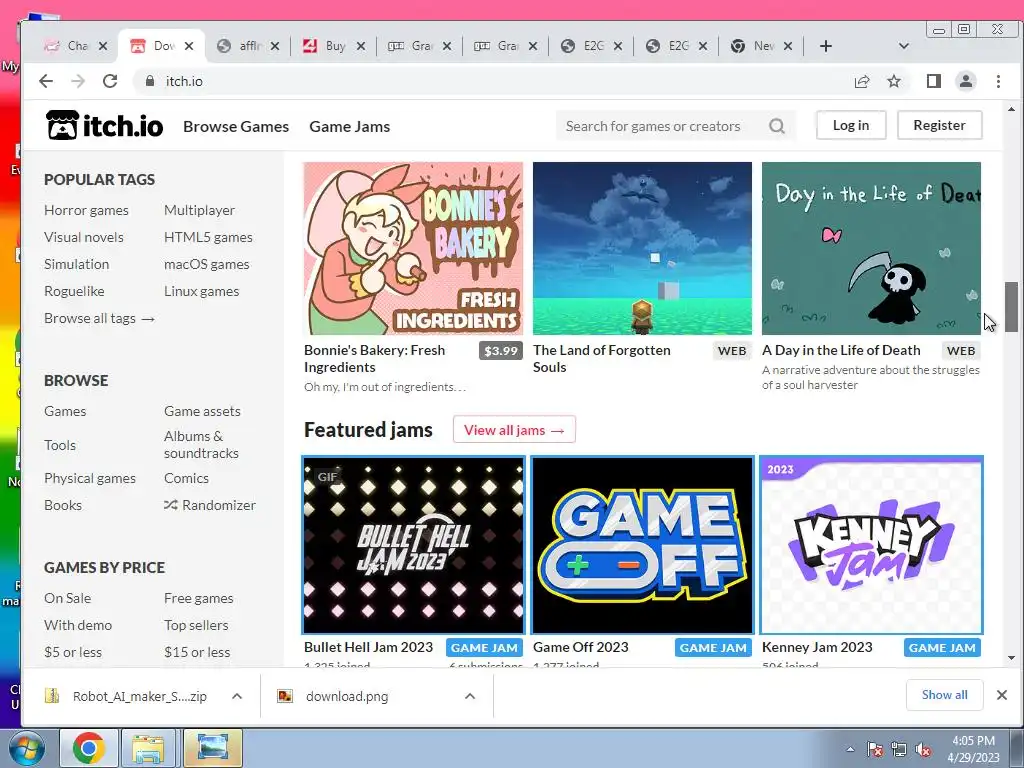Open Game Jams menu
The width and height of the screenshot is (1024, 768).
click(x=349, y=126)
